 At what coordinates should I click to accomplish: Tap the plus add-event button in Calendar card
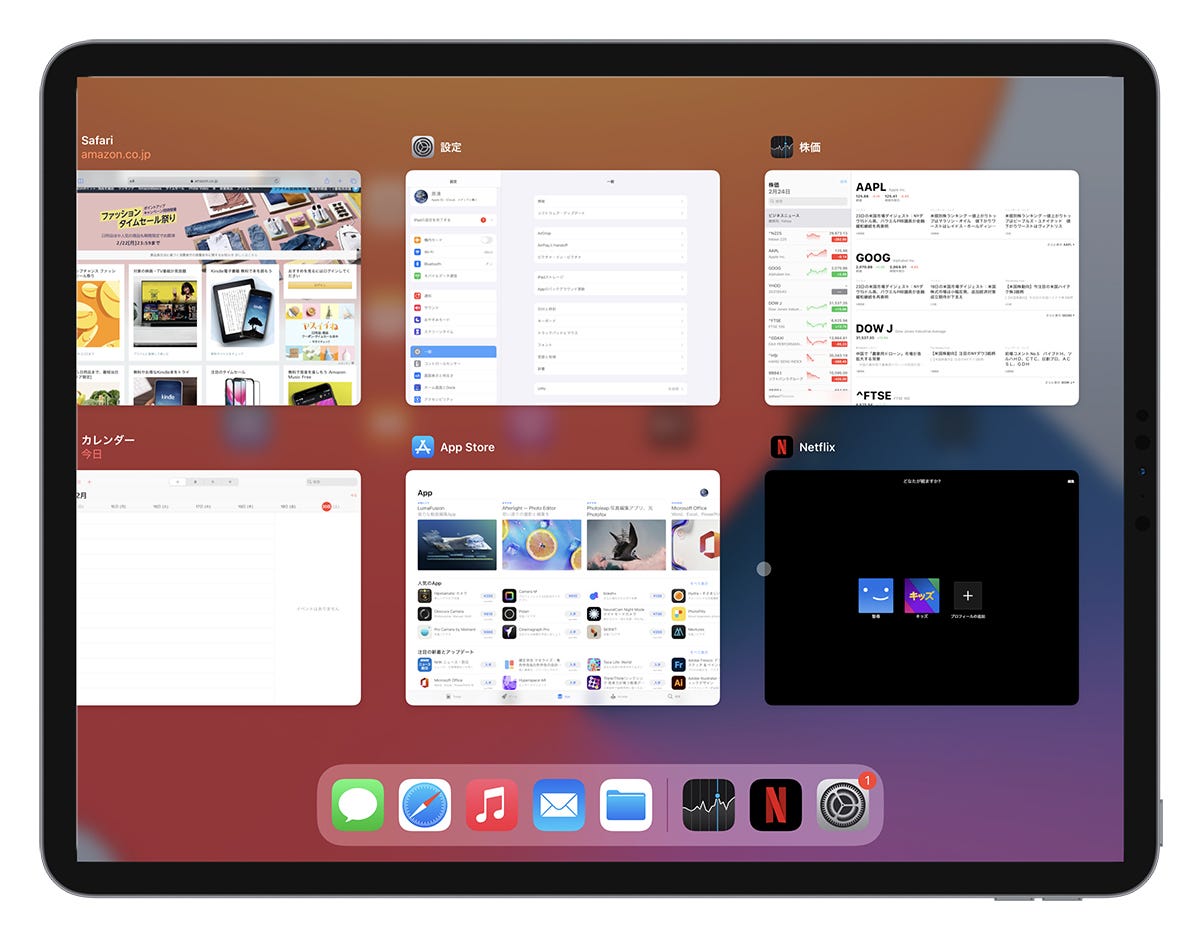pyautogui.click(x=88, y=482)
